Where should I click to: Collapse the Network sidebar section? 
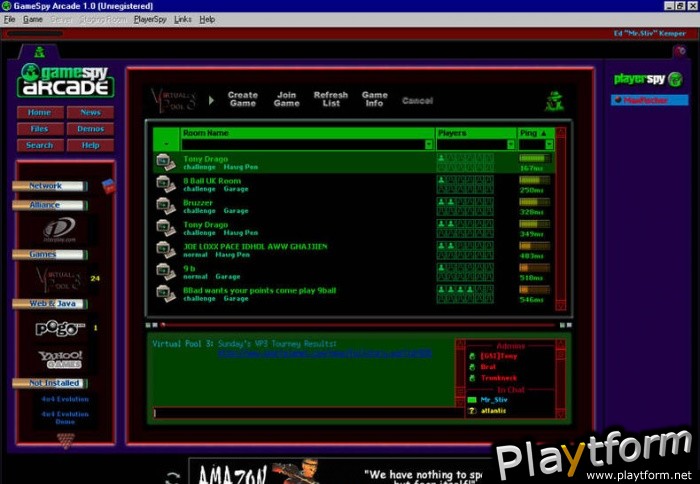coord(50,186)
